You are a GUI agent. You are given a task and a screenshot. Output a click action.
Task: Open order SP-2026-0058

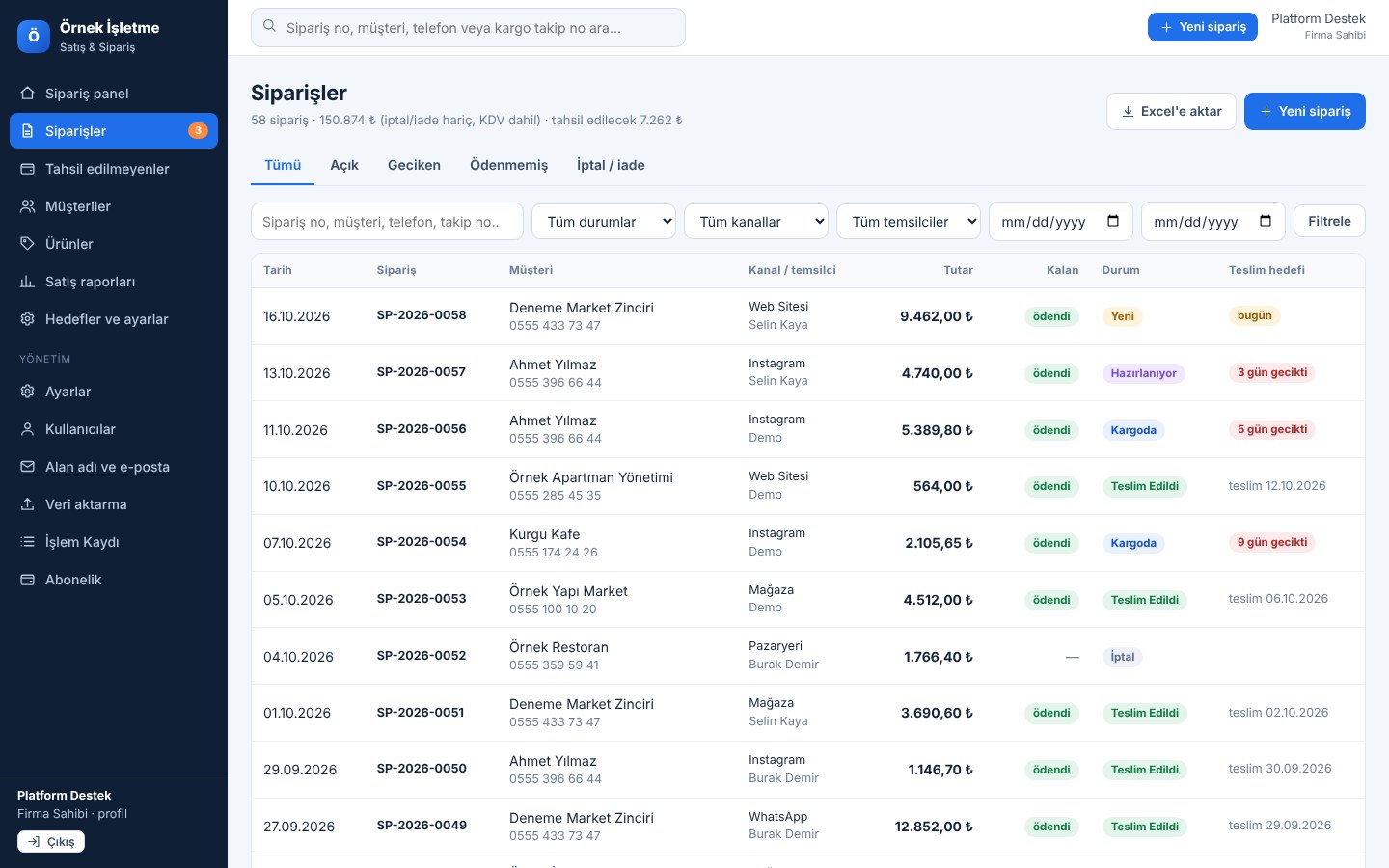(422, 315)
